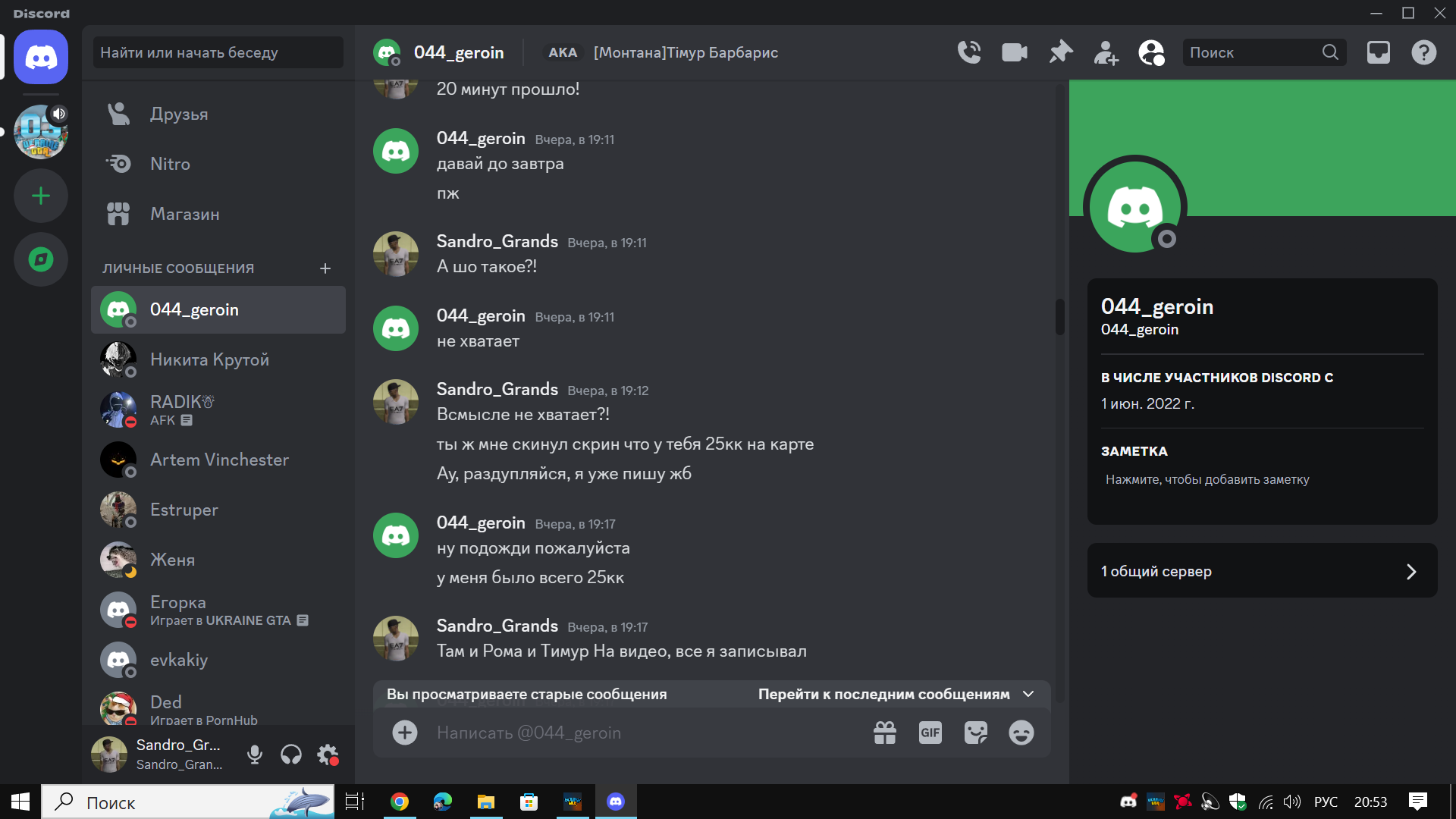Viewport: 1456px width, 819px height.
Task: Open own user panel Sandro_Gr avatar
Action: coord(109,755)
